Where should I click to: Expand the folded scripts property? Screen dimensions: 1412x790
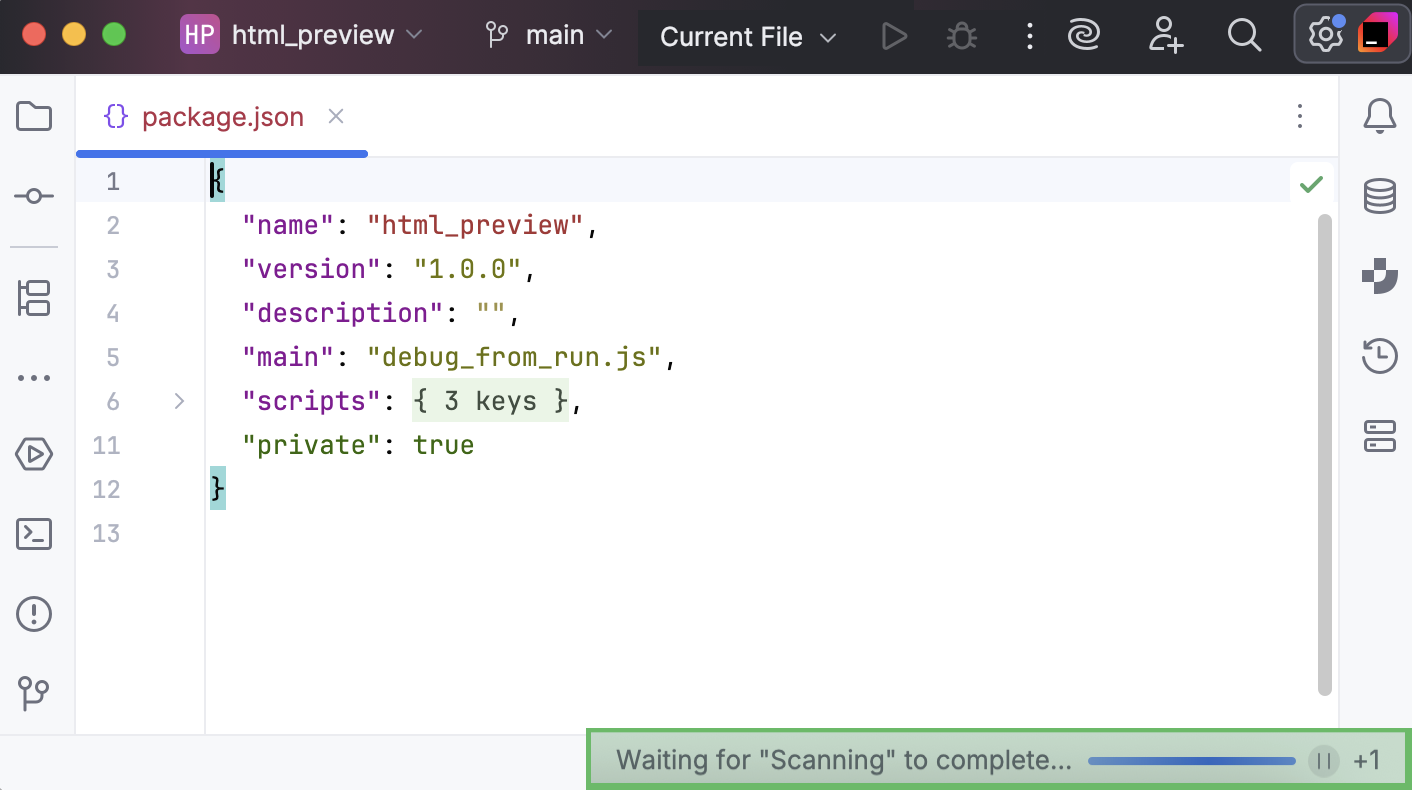click(x=179, y=401)
